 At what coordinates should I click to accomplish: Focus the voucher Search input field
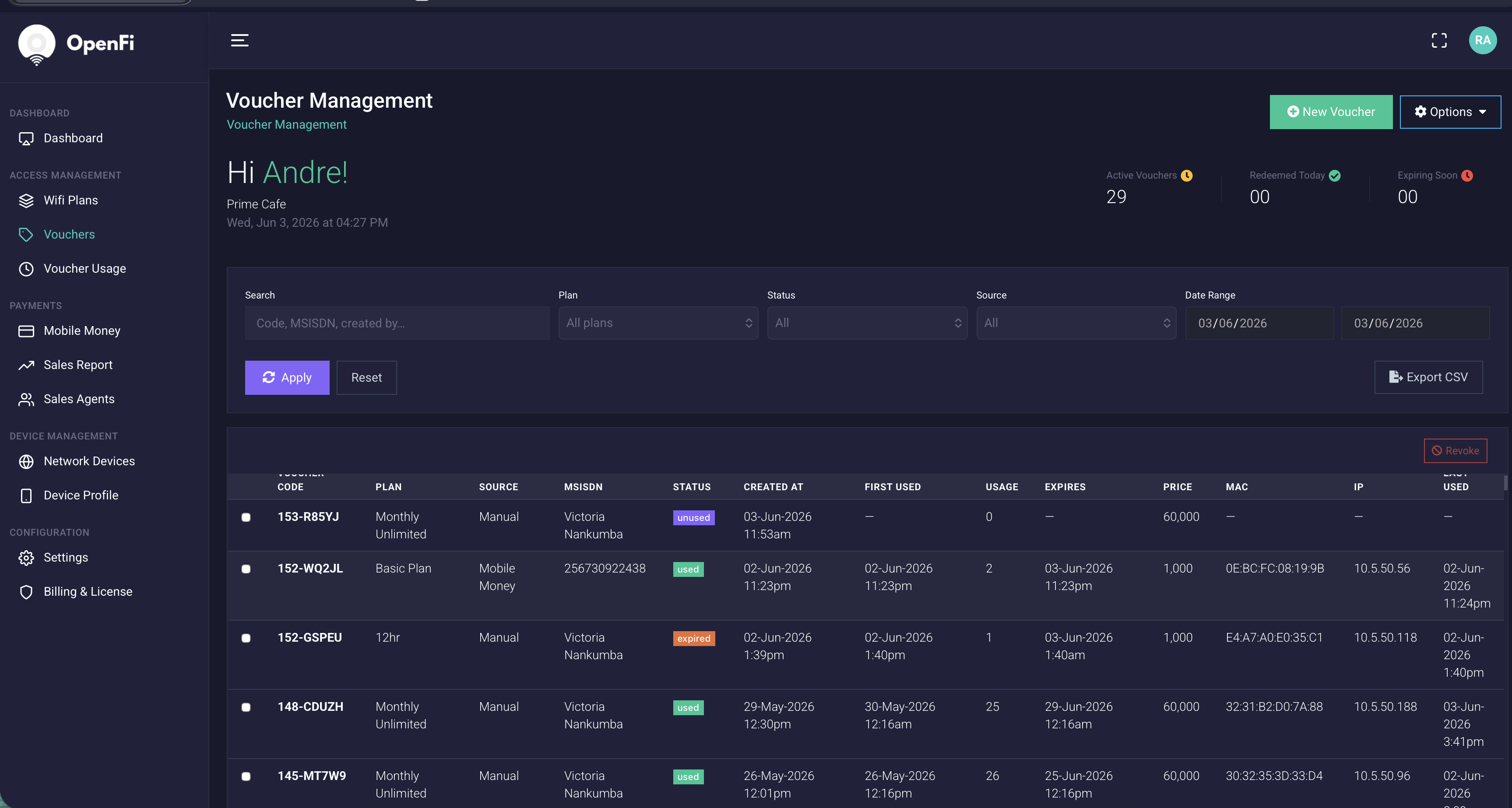coord(397,323)
